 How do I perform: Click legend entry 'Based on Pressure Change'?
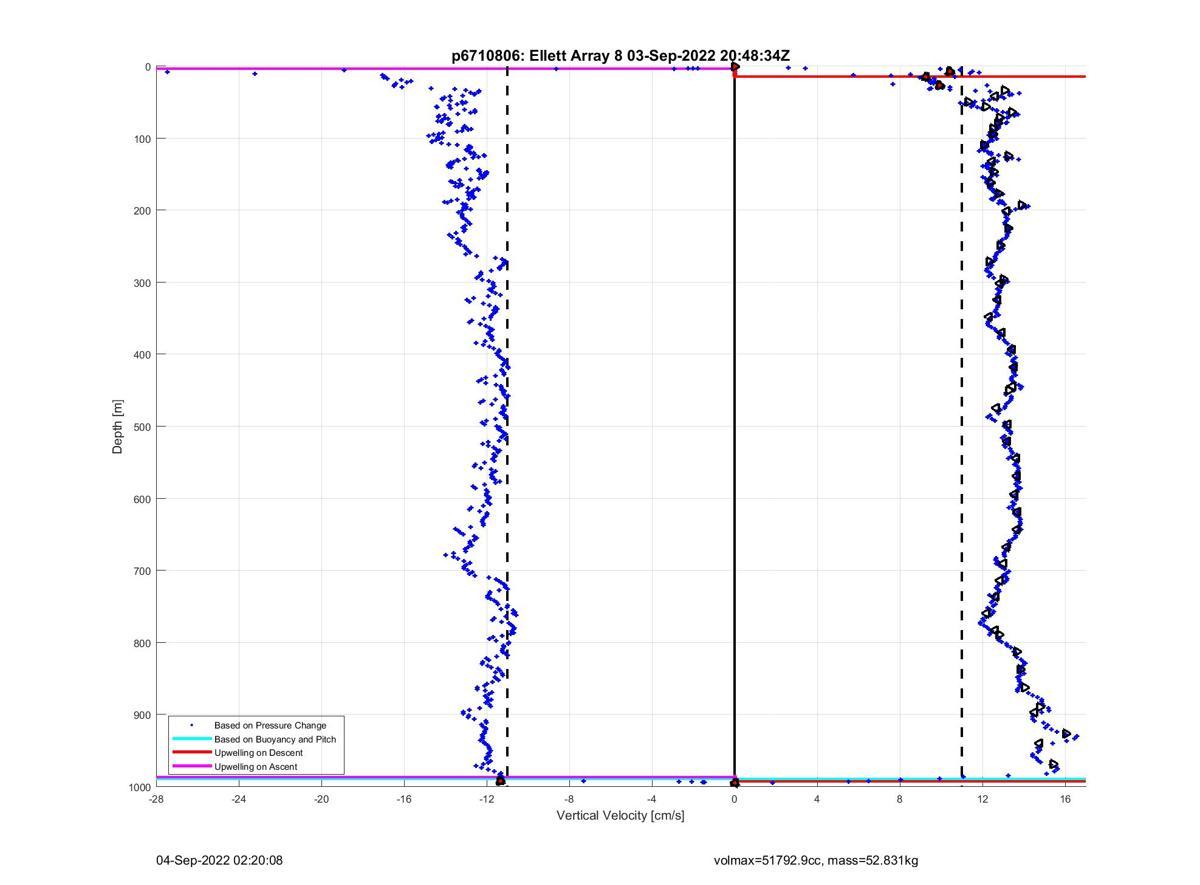point(270,725)
